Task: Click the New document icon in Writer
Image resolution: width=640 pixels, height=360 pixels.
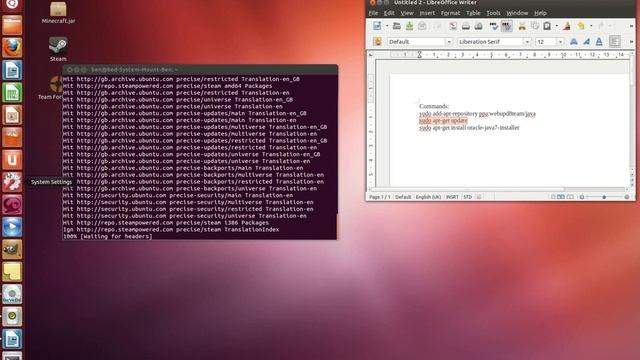Action: click(377, 26)
